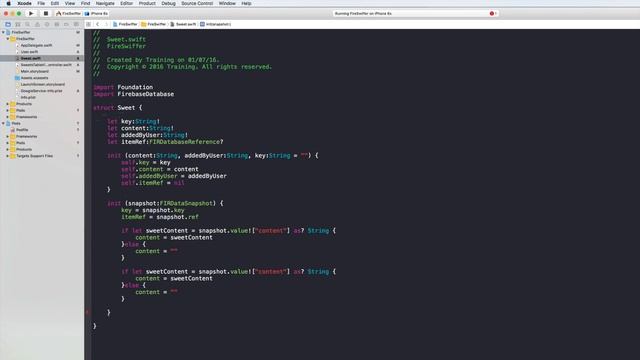The image size is (640, 360).
Task: Go back in editor history
Action: coord(98,24)
